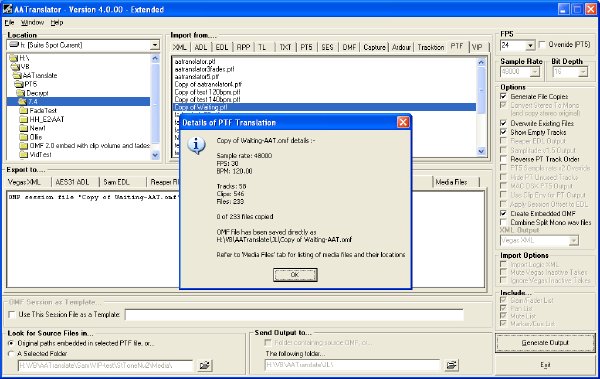Open the Window menu

[x=32, y=23]
